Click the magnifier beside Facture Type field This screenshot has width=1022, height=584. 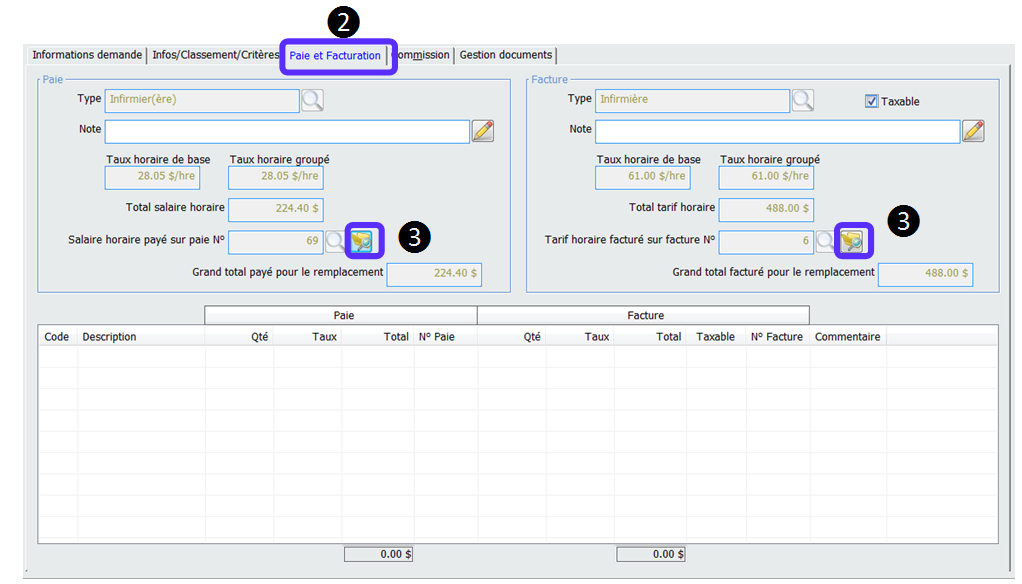[x=802, y=100]
